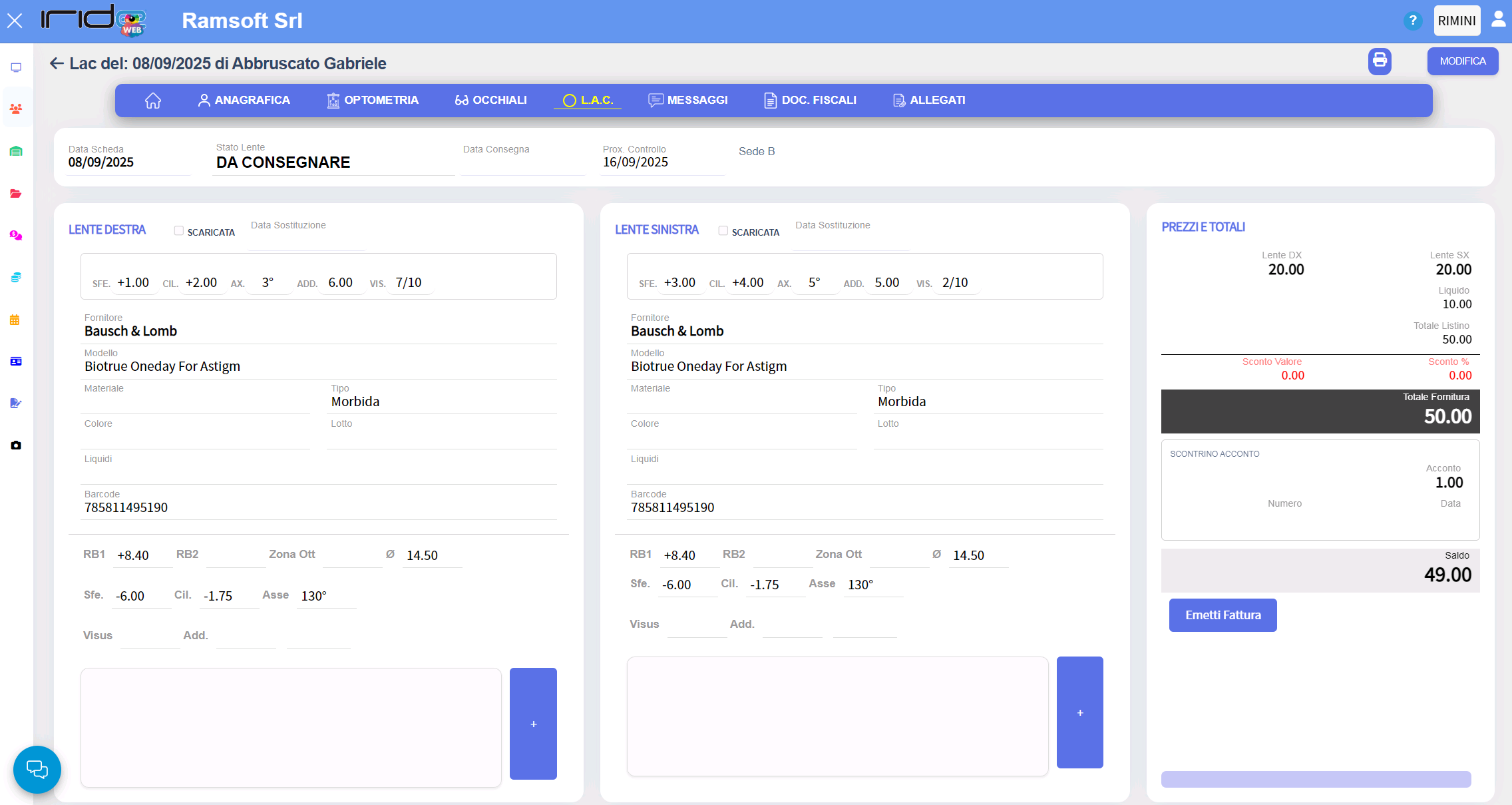Open the chat support bubble
1512x805 pixels.
tap(37, 769)
